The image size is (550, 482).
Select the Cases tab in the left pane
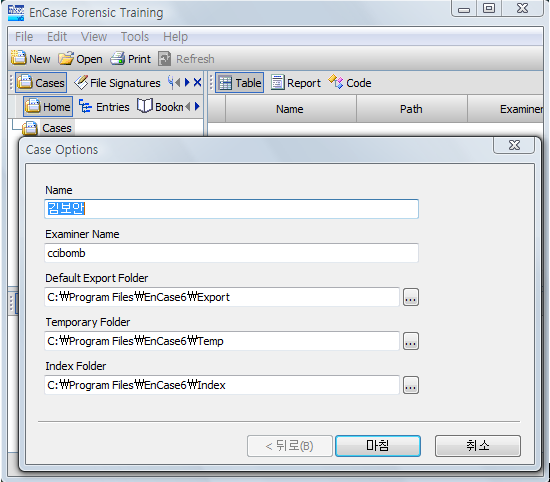(x=41, y=83)
